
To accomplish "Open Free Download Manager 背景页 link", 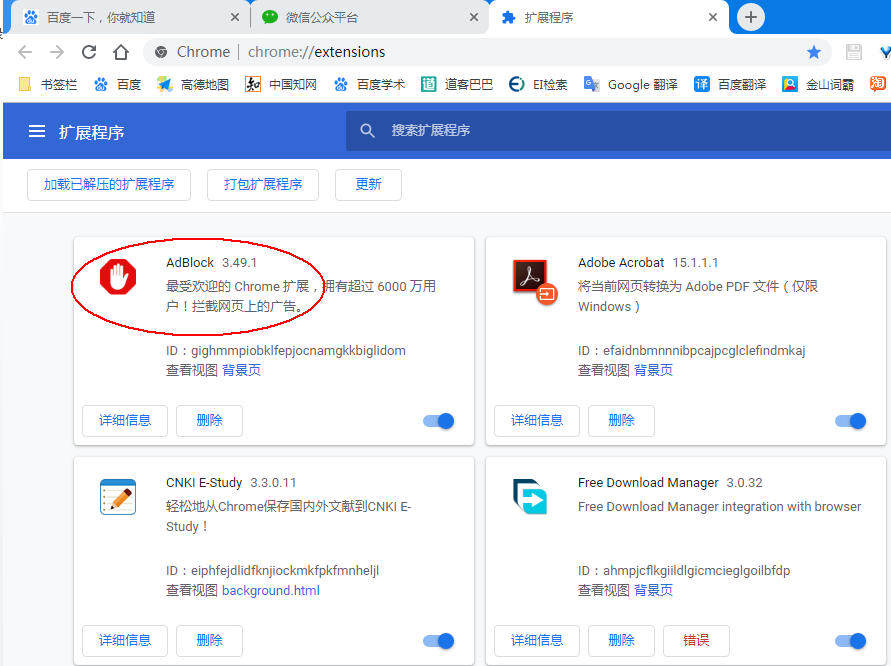I will 653,590.
